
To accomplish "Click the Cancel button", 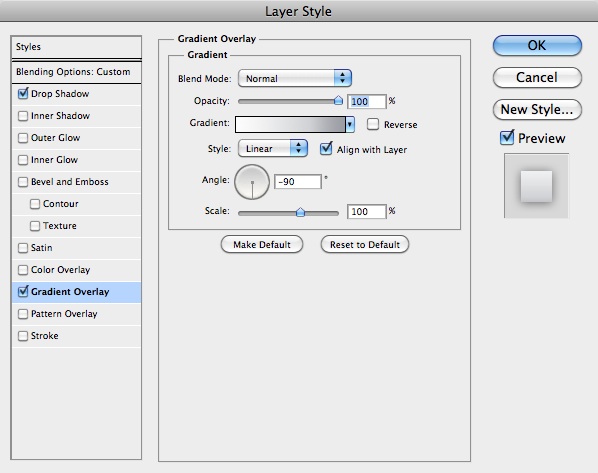I will 537,77.
